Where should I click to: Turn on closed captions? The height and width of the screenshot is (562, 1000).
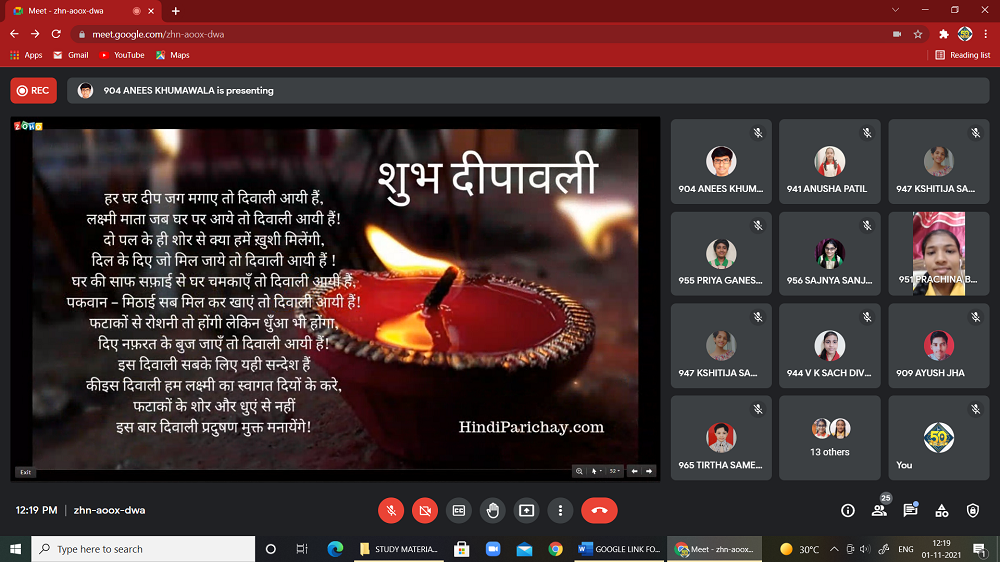[459, 510]
